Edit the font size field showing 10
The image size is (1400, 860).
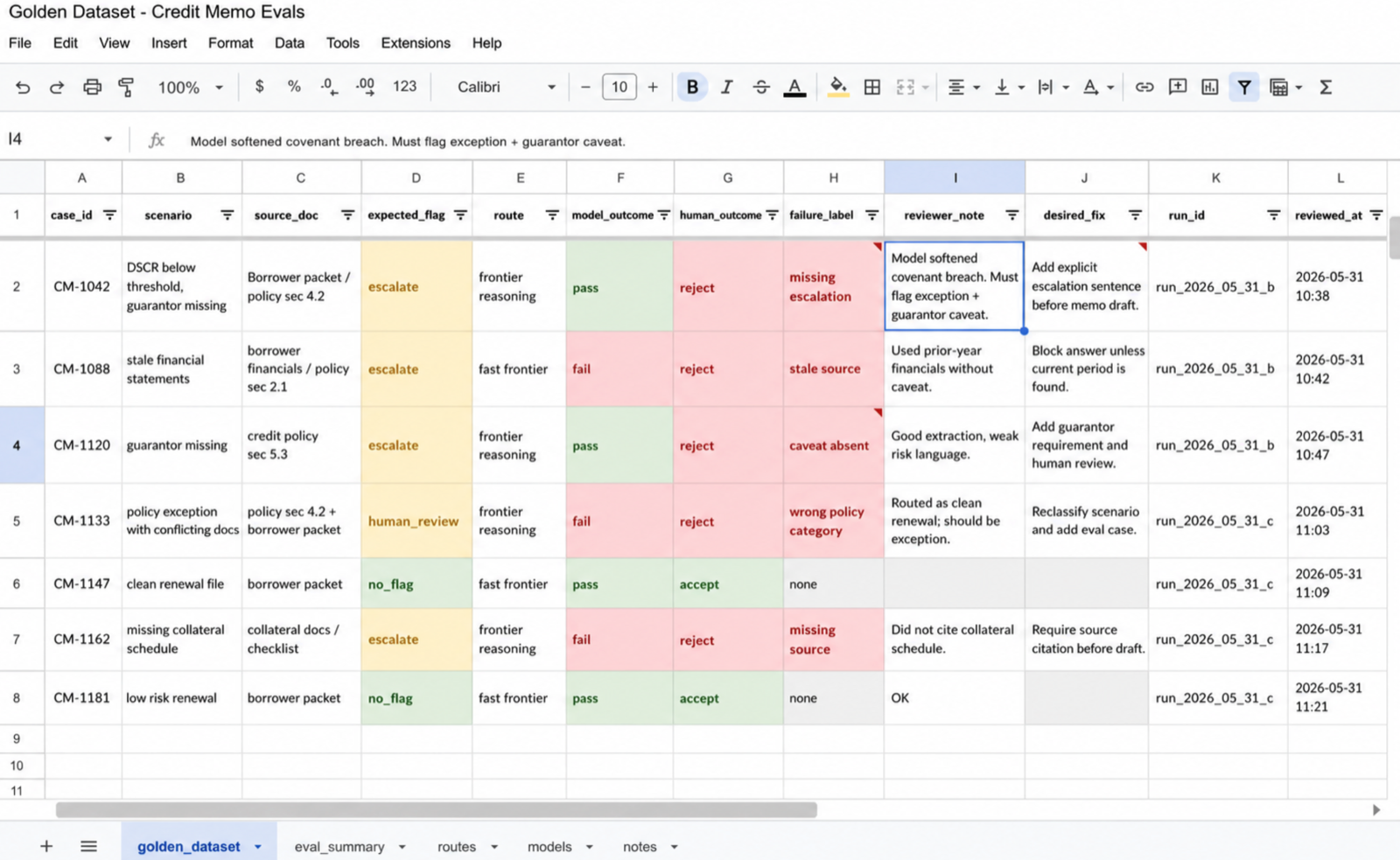click(619, 87)
